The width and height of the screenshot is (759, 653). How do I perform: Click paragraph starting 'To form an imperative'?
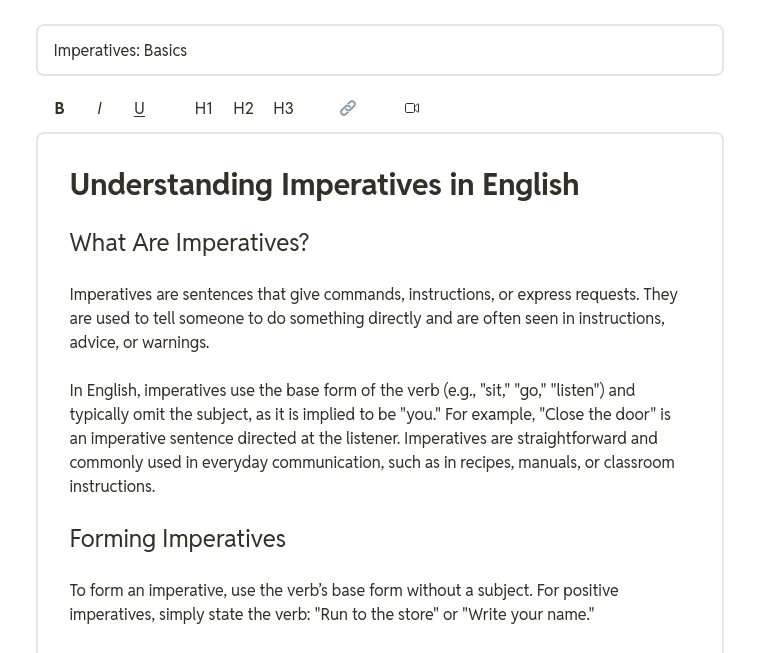(344, 602)
